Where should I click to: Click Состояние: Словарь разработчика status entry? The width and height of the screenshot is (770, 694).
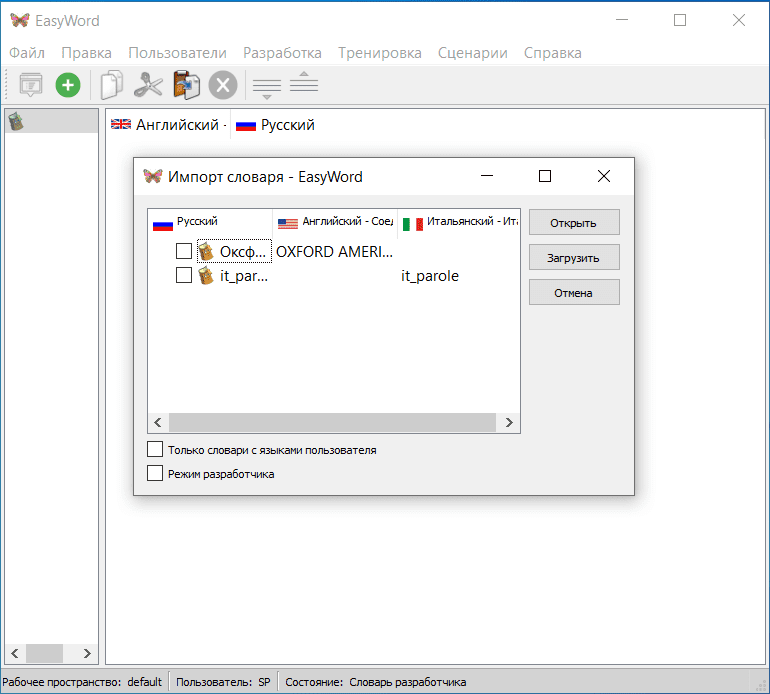click(376, 682)
